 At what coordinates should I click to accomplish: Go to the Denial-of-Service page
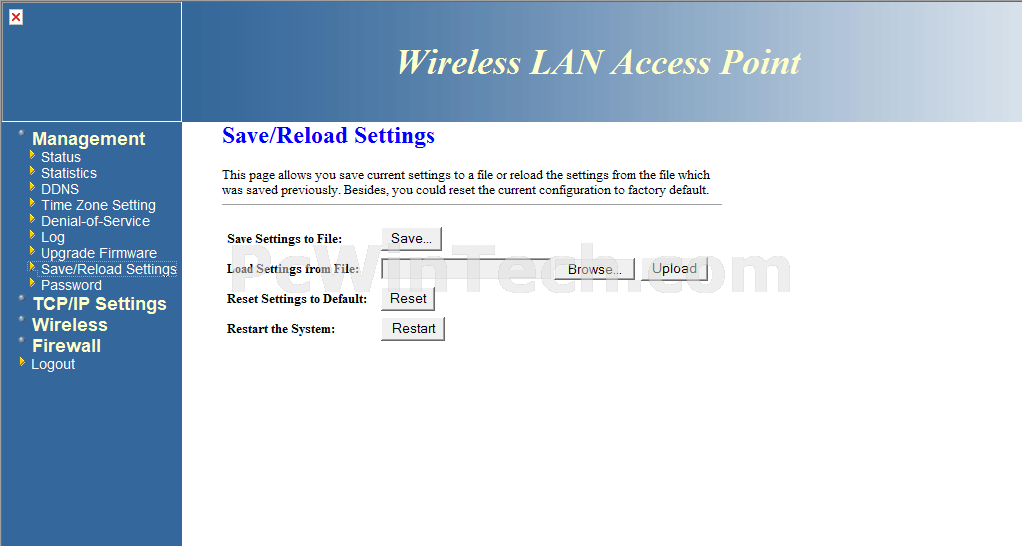(95, 222)
